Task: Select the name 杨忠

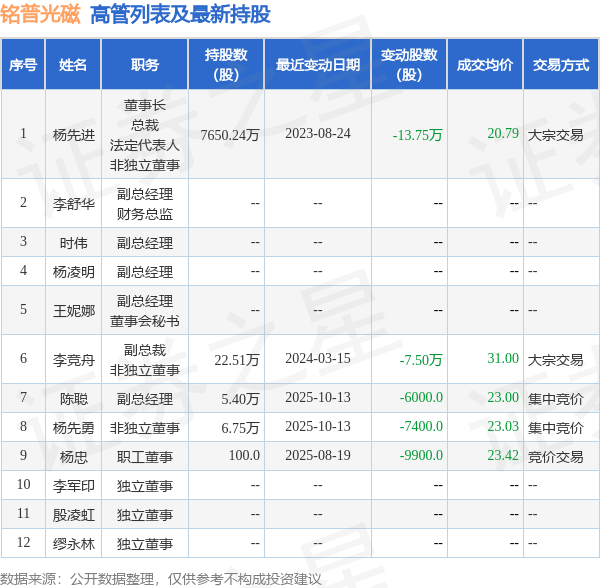Action: tap(73, 457)
